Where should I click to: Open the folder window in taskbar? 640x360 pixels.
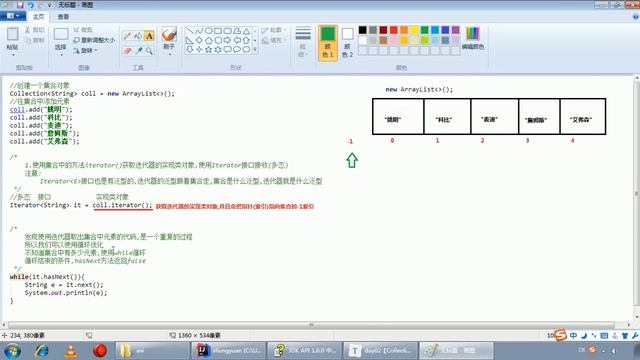click(x=152, y=351)
